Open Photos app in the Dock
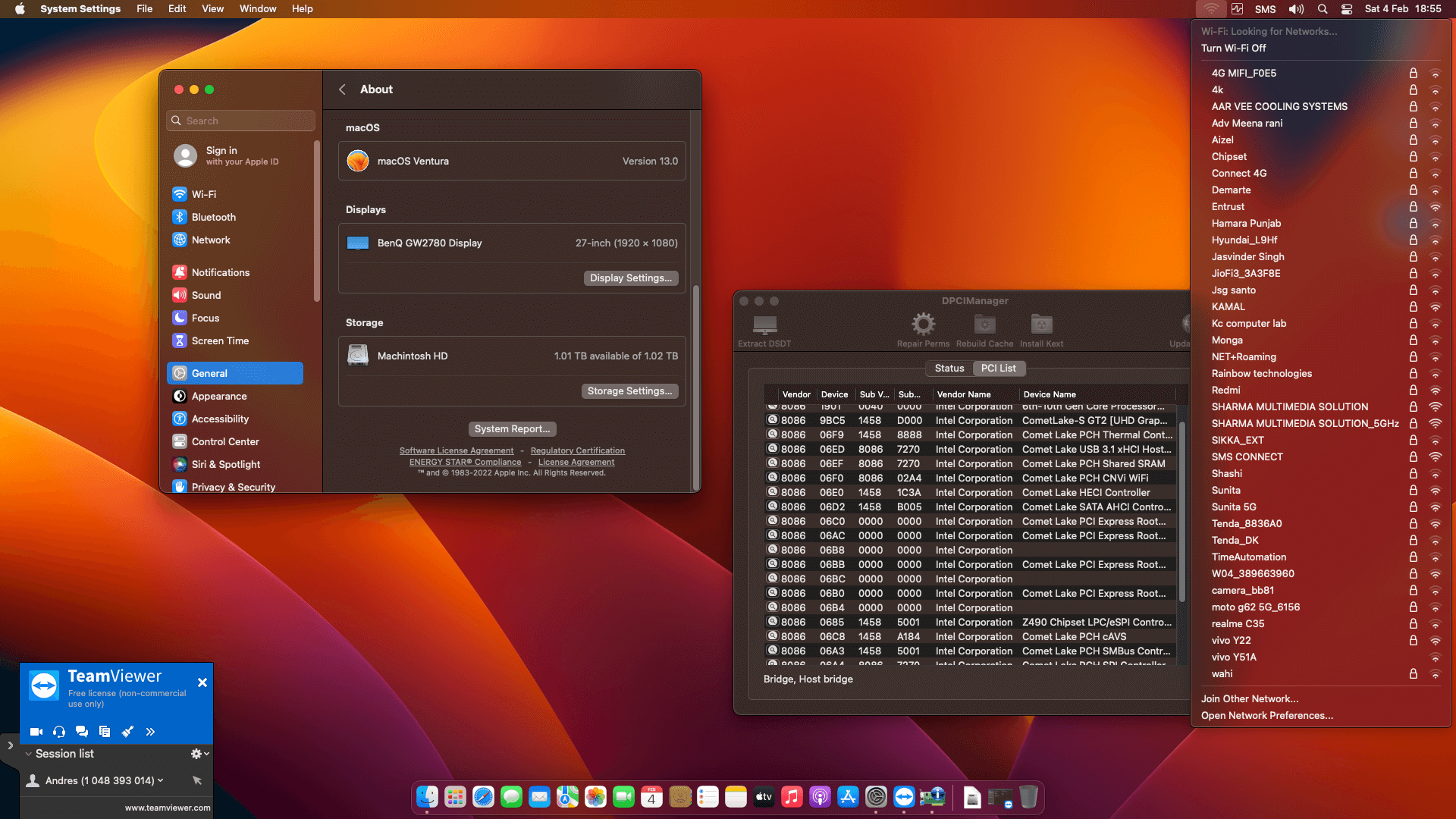 point(595,797)
